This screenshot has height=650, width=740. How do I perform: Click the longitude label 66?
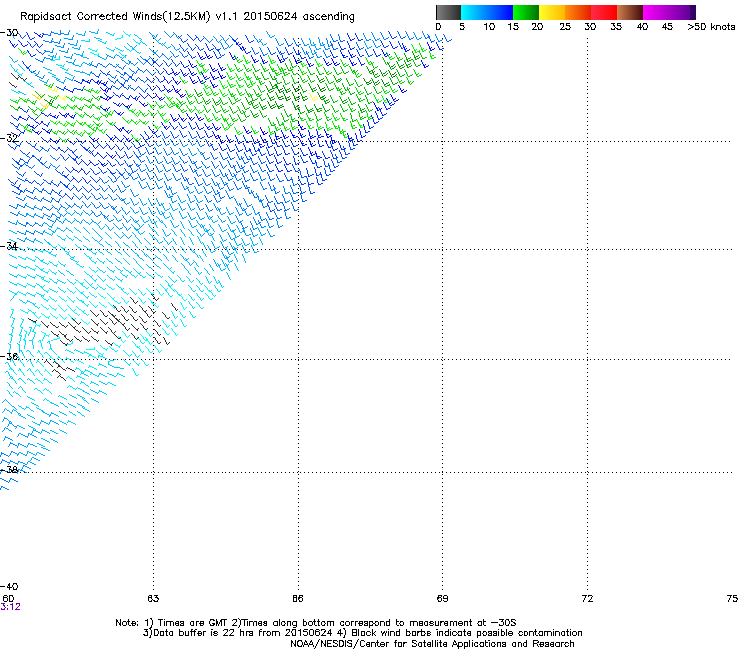tap(298, 599)
